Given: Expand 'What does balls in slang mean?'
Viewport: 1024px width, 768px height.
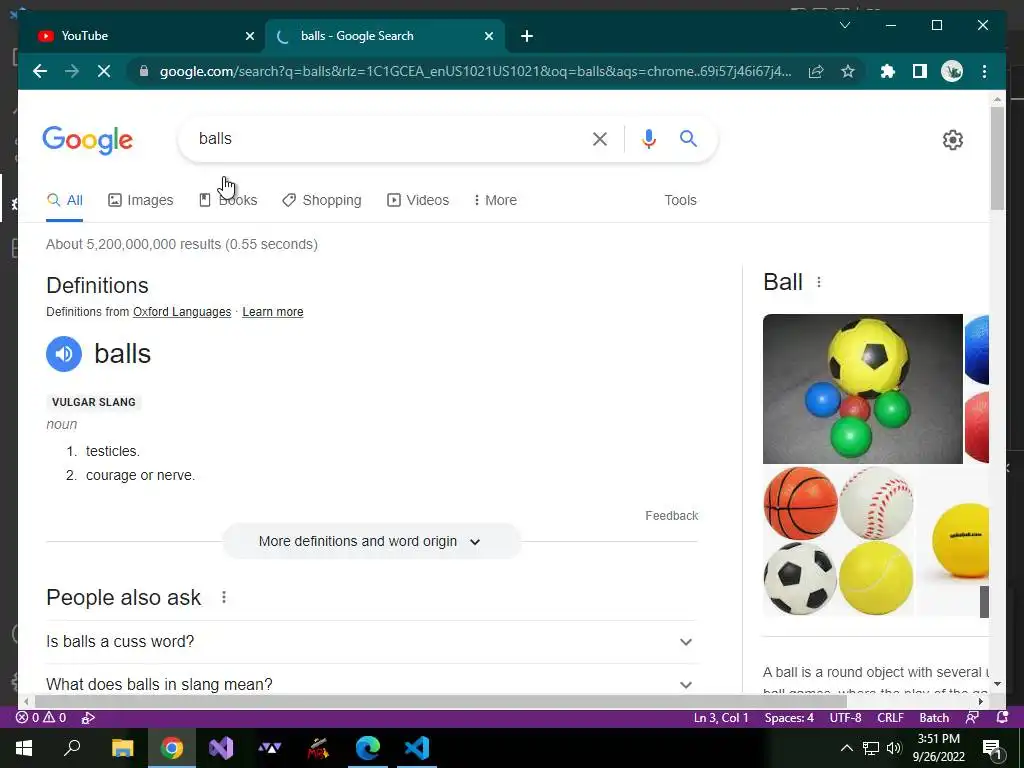Looking at the screenshot, I should coord(371,684).
